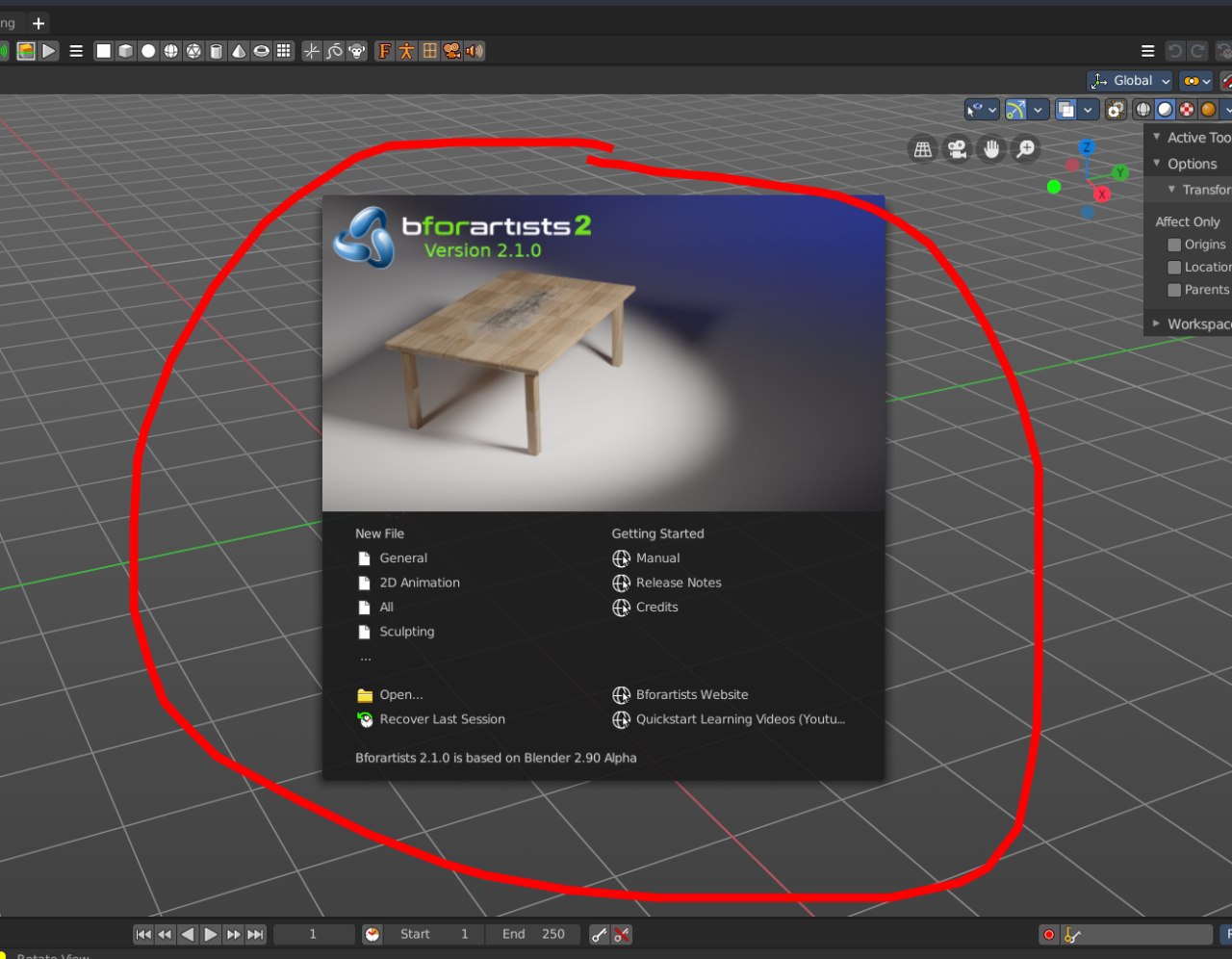Viewport: 1232px width, 959px height.
Task: Click the blue Z axis gizmo
Action: tap(1087, 147)
